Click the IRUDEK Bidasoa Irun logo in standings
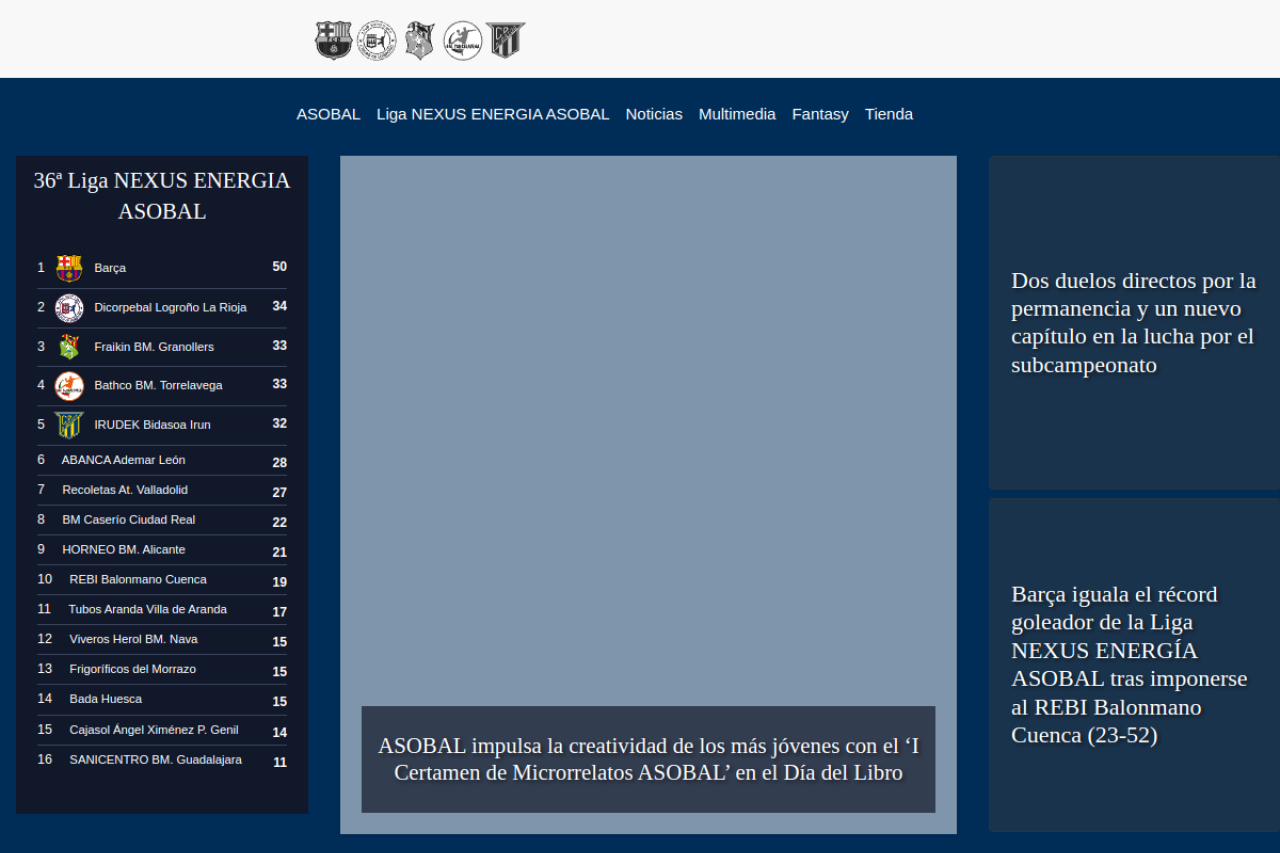 click(69, 425)
